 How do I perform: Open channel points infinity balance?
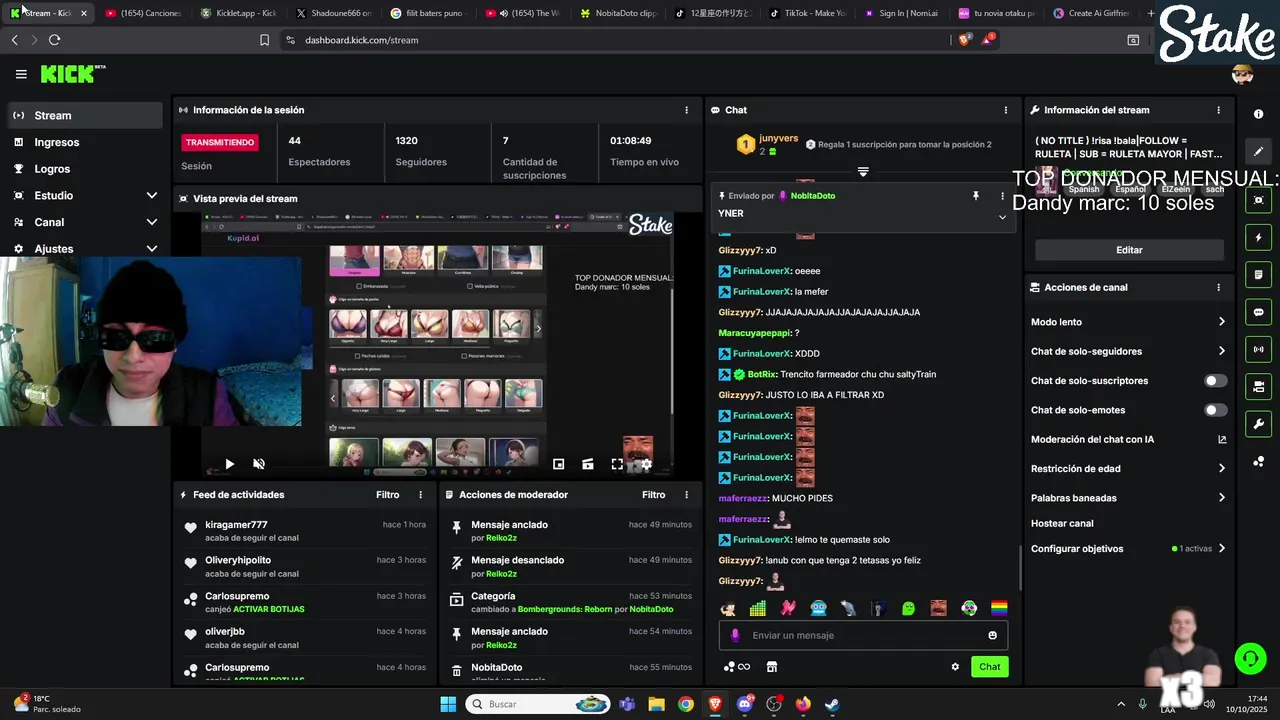point(737,667)
